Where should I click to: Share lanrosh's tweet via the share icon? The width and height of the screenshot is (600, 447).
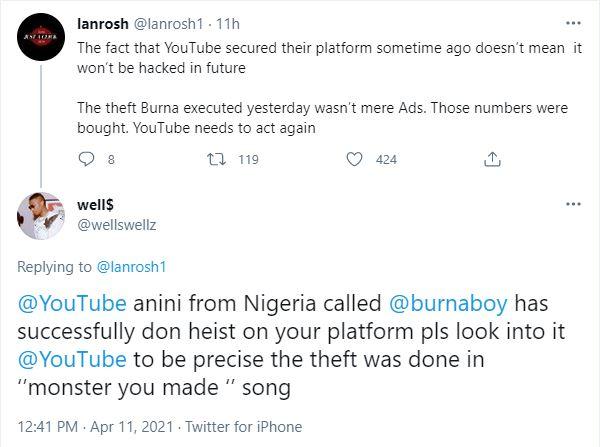coord(491,159)
